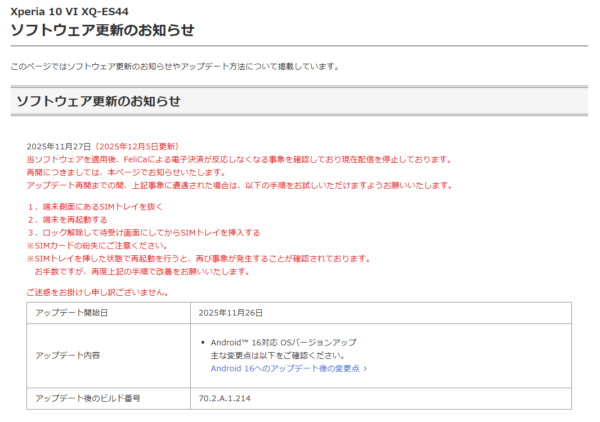Viewport: 600px width, 422px height.
Task: Select the Android™ 16対応 OSバージョンアップ bullet
Action: 284,342
